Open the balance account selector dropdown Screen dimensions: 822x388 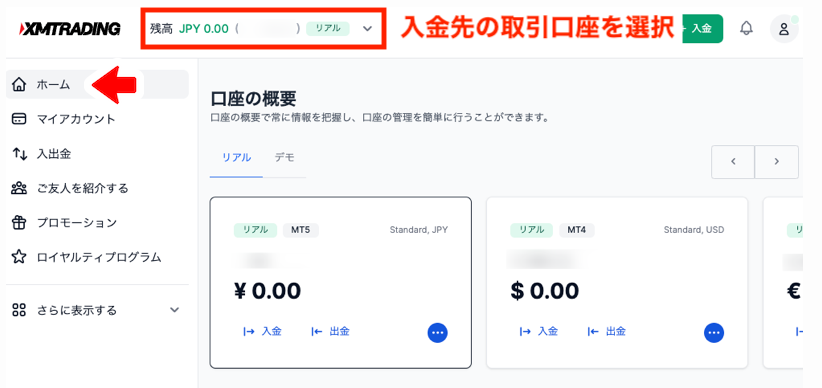tap(263, 28)
